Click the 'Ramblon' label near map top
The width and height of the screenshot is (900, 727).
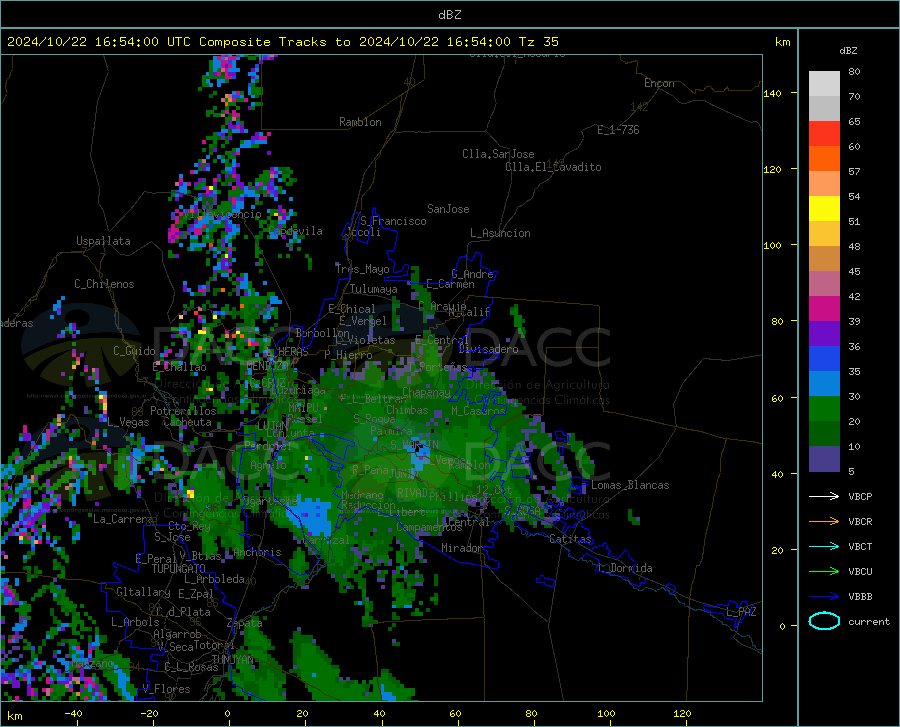click(x=360, y=122)
